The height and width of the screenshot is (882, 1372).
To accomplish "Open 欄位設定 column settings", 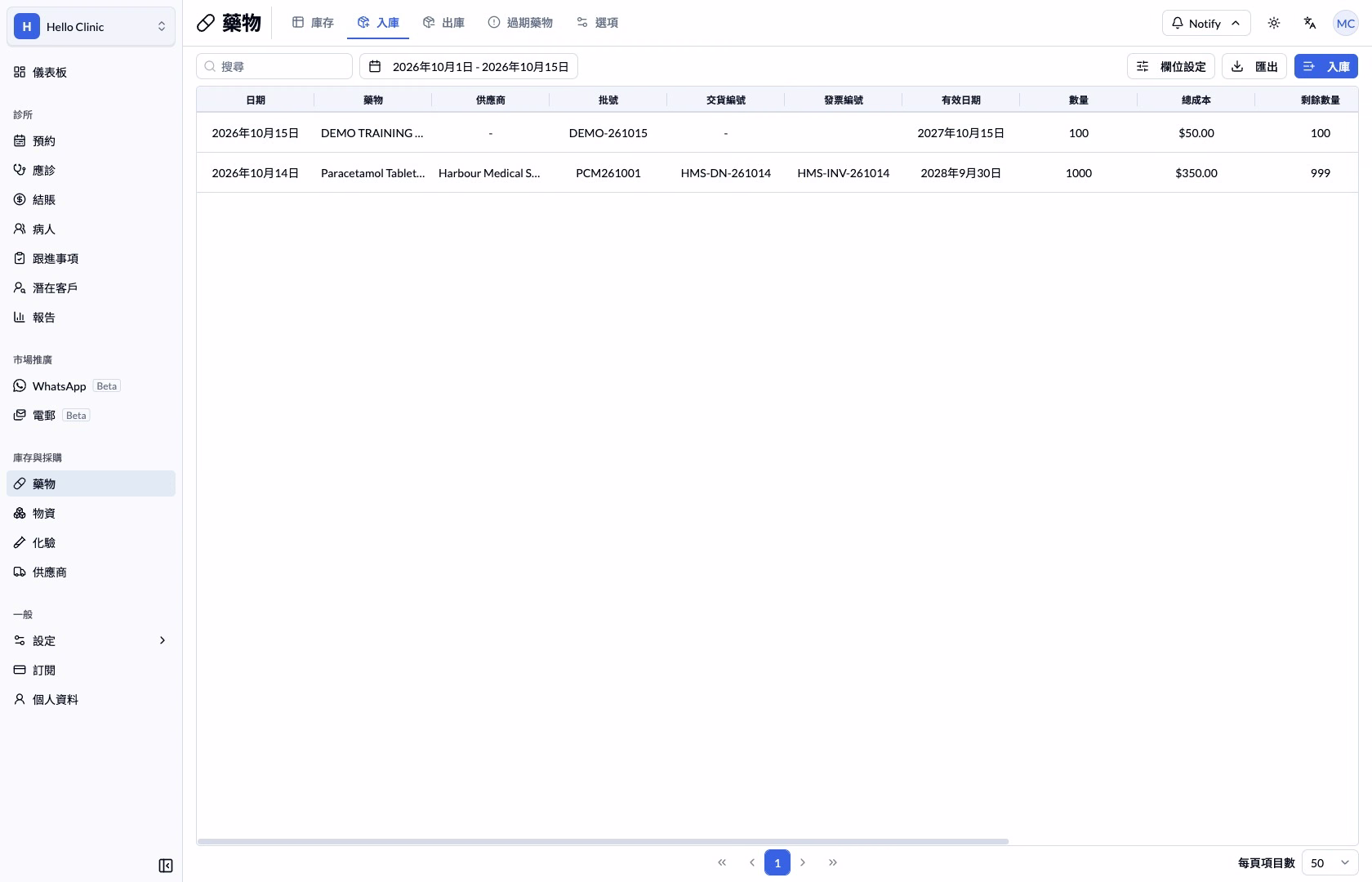I will click(x=1171, y=66).
